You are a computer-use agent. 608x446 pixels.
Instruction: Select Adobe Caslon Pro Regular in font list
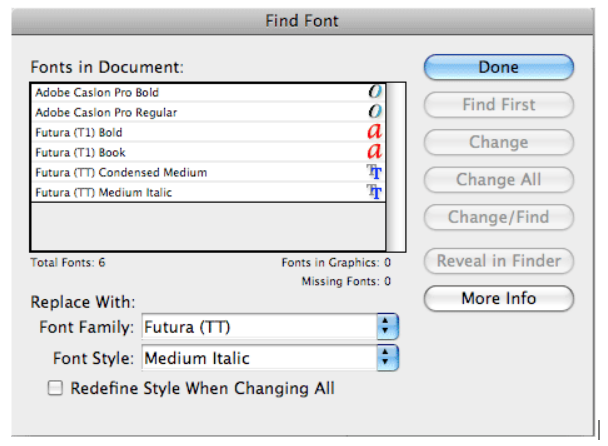point(209,112)
